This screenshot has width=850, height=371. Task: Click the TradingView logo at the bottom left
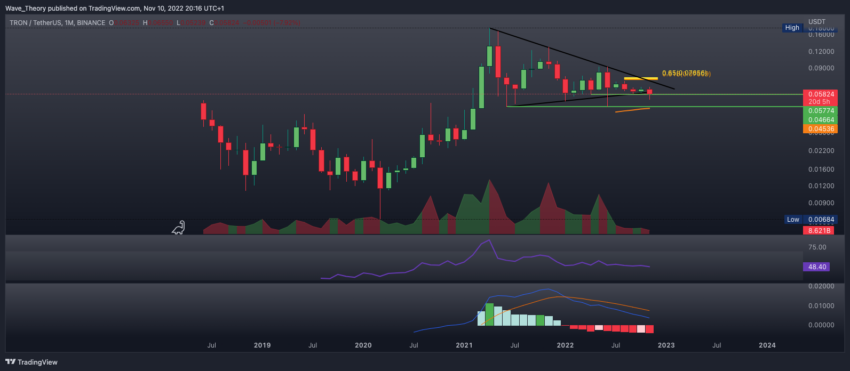31,362
